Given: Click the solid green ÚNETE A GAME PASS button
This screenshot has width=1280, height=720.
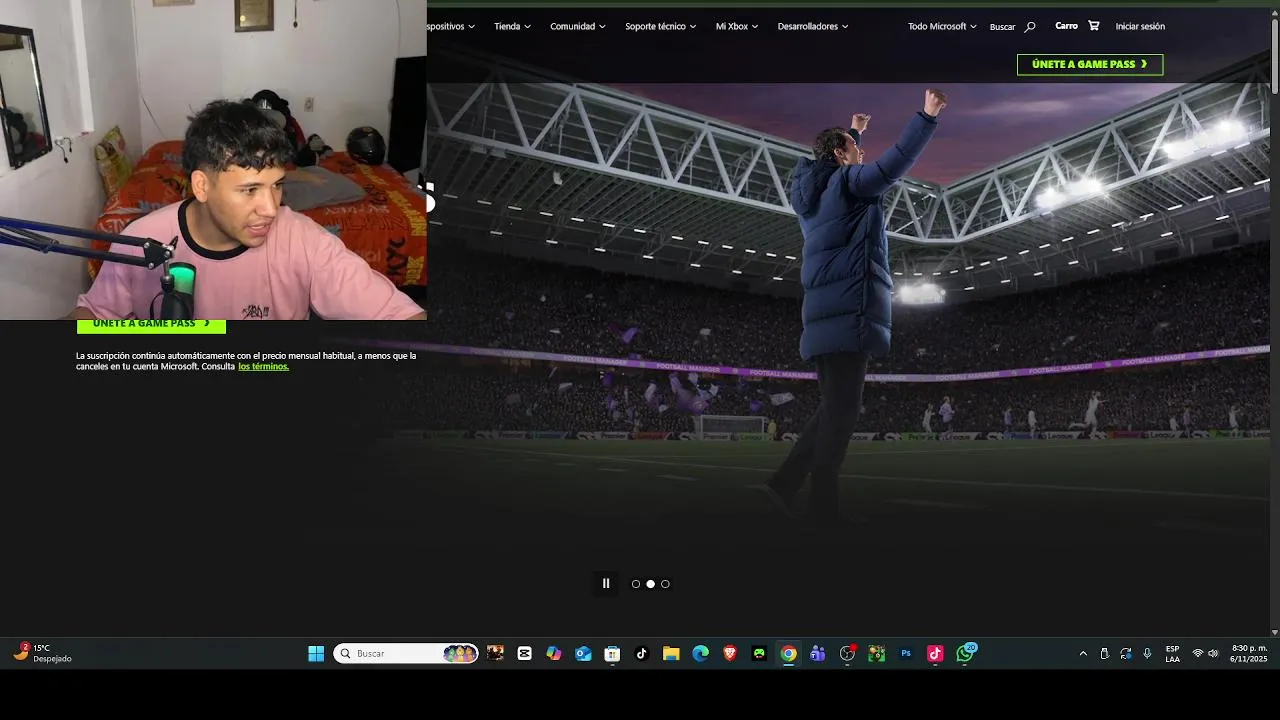Looking at the screenshot, I should coord(151,325).
